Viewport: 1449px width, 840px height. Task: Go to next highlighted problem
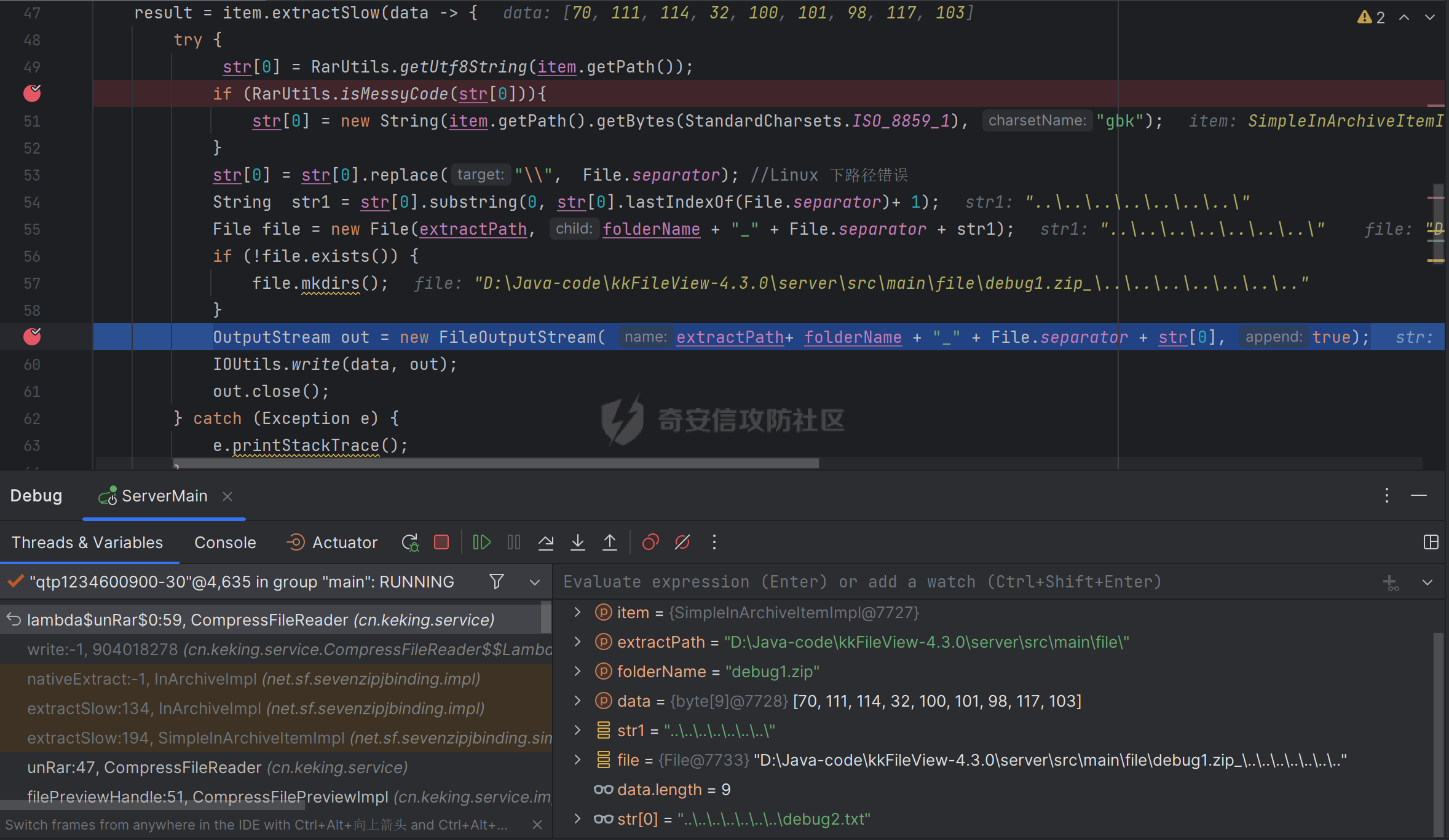[x=1431, y=17]
